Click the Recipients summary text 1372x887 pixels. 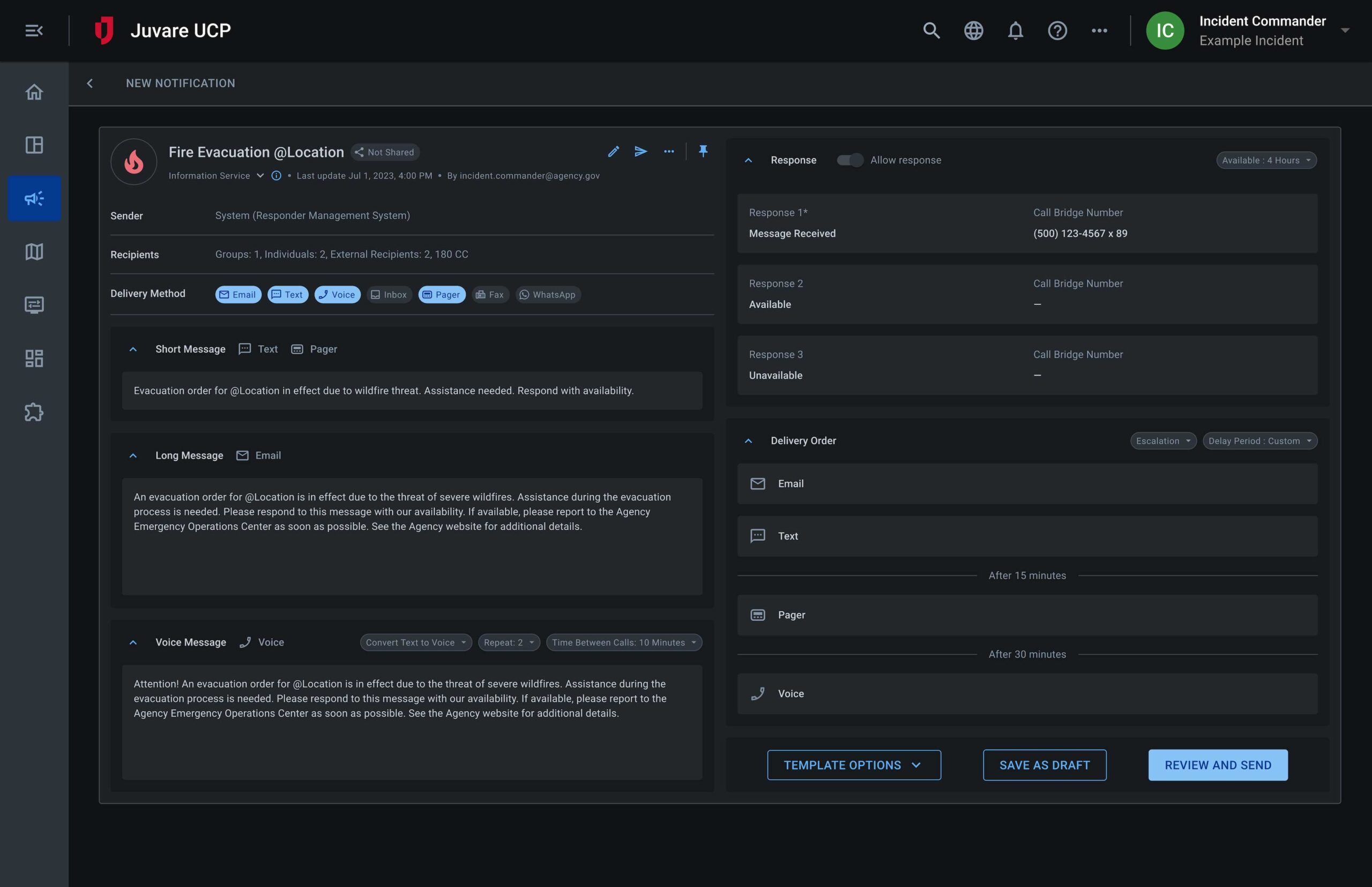pos(341,254)
